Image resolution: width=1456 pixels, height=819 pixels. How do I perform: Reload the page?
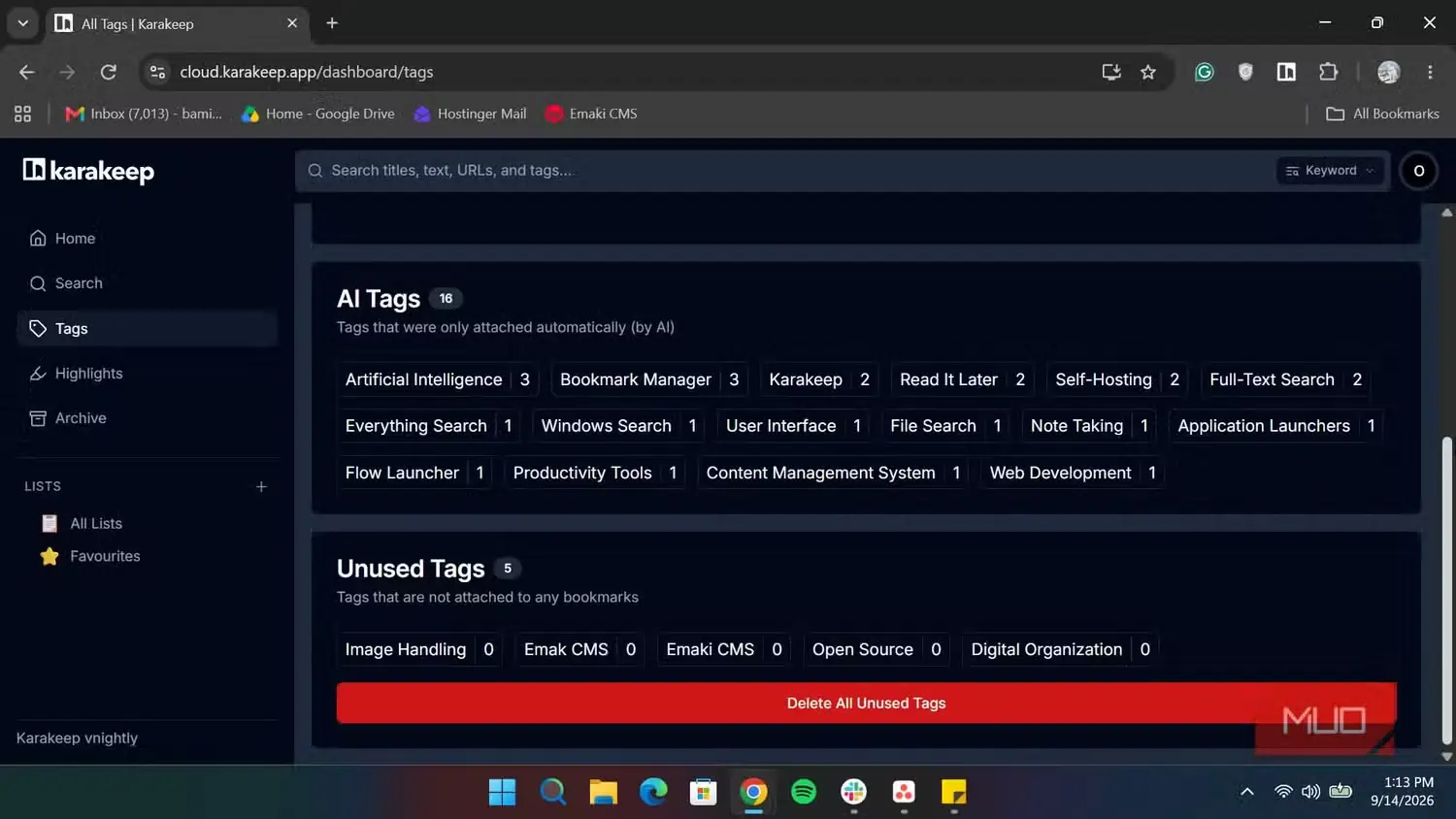point(109,72)
